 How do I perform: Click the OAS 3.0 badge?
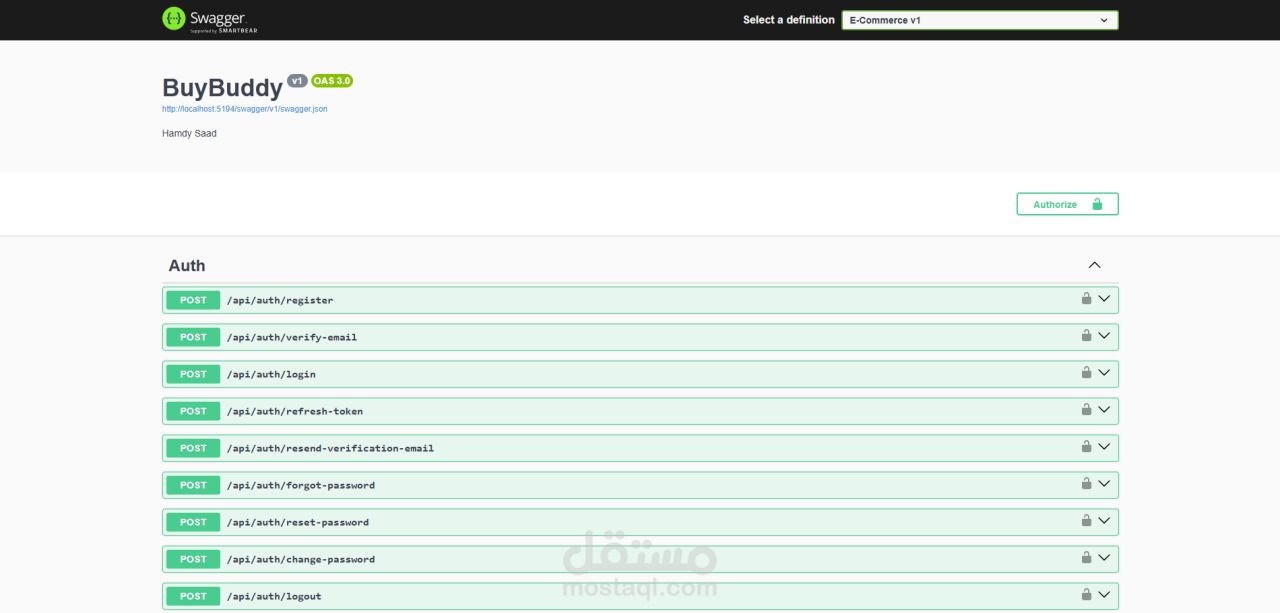coord(332,80)
